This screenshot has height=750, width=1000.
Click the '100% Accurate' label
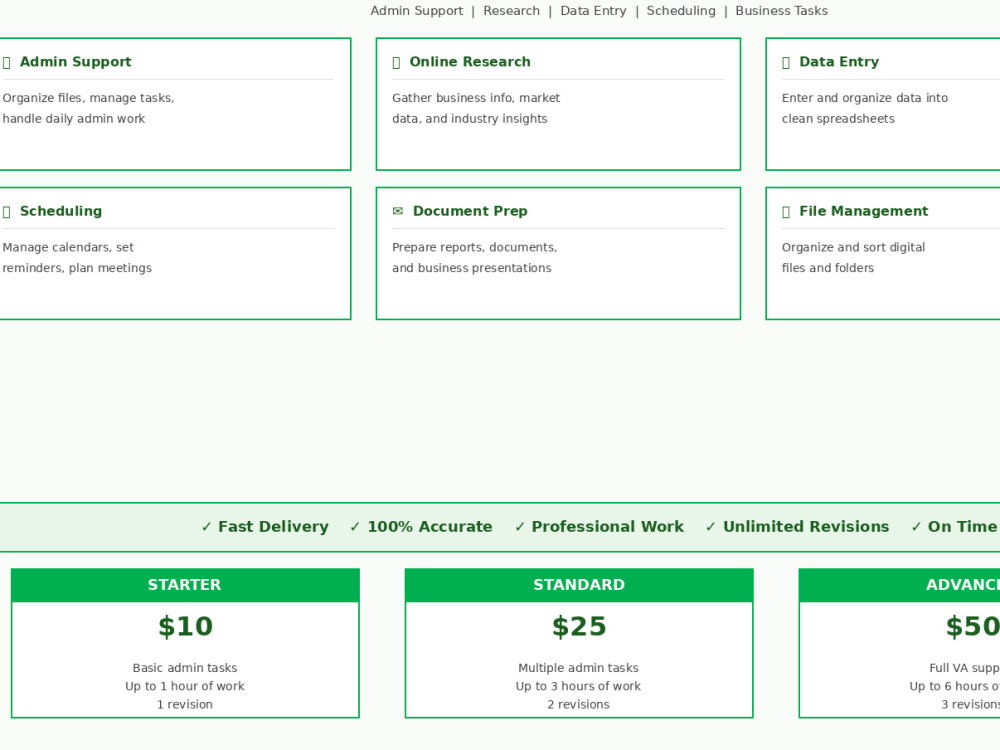(430, 527)
